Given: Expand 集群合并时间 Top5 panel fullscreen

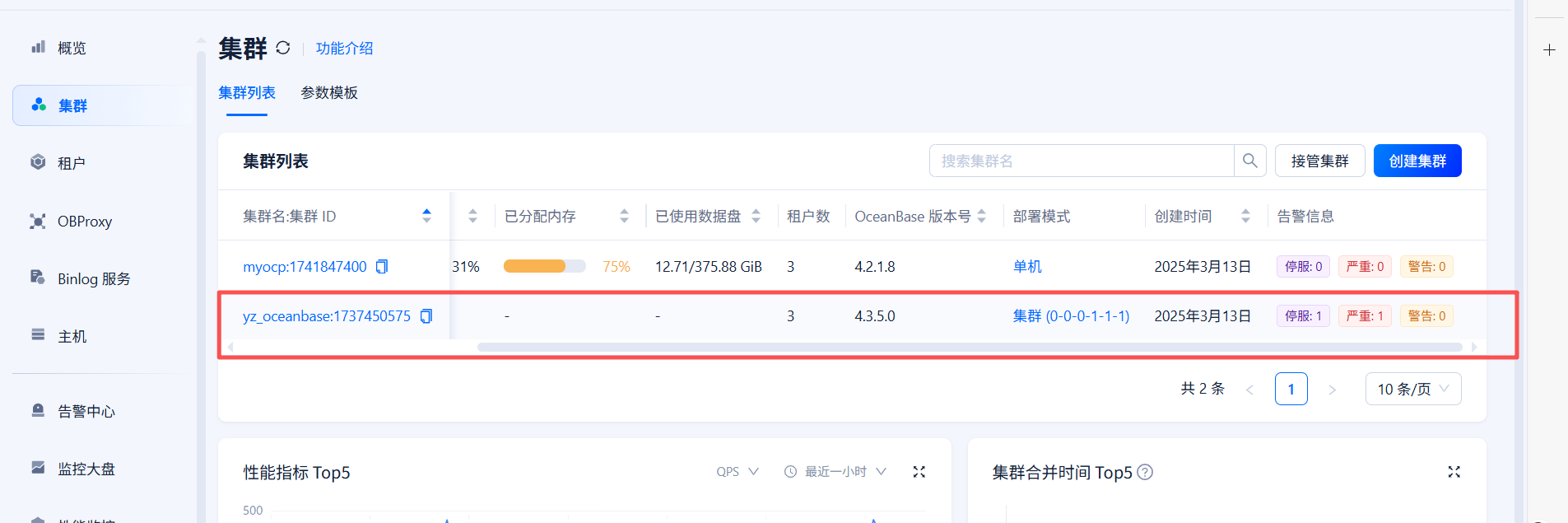Looking at the screenshot, I should tap(1454, 472).
